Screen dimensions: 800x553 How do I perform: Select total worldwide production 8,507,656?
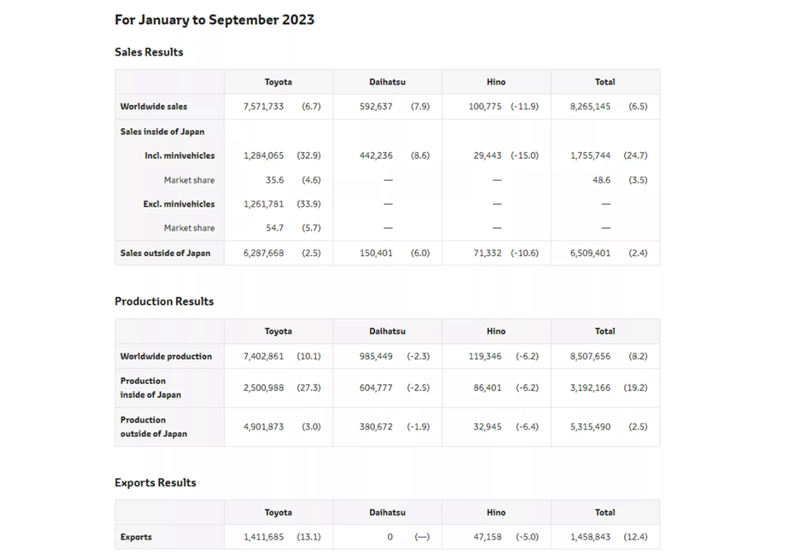590,357
